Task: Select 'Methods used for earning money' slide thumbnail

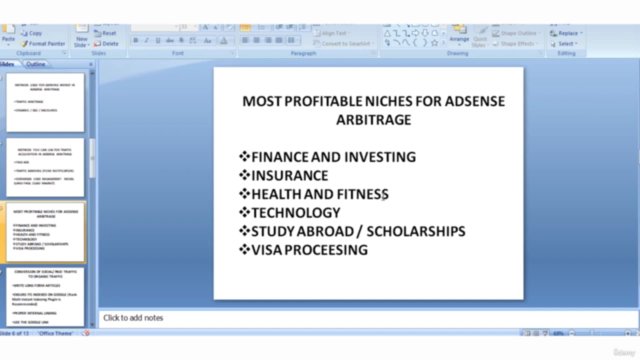Action: coord(45,102)
